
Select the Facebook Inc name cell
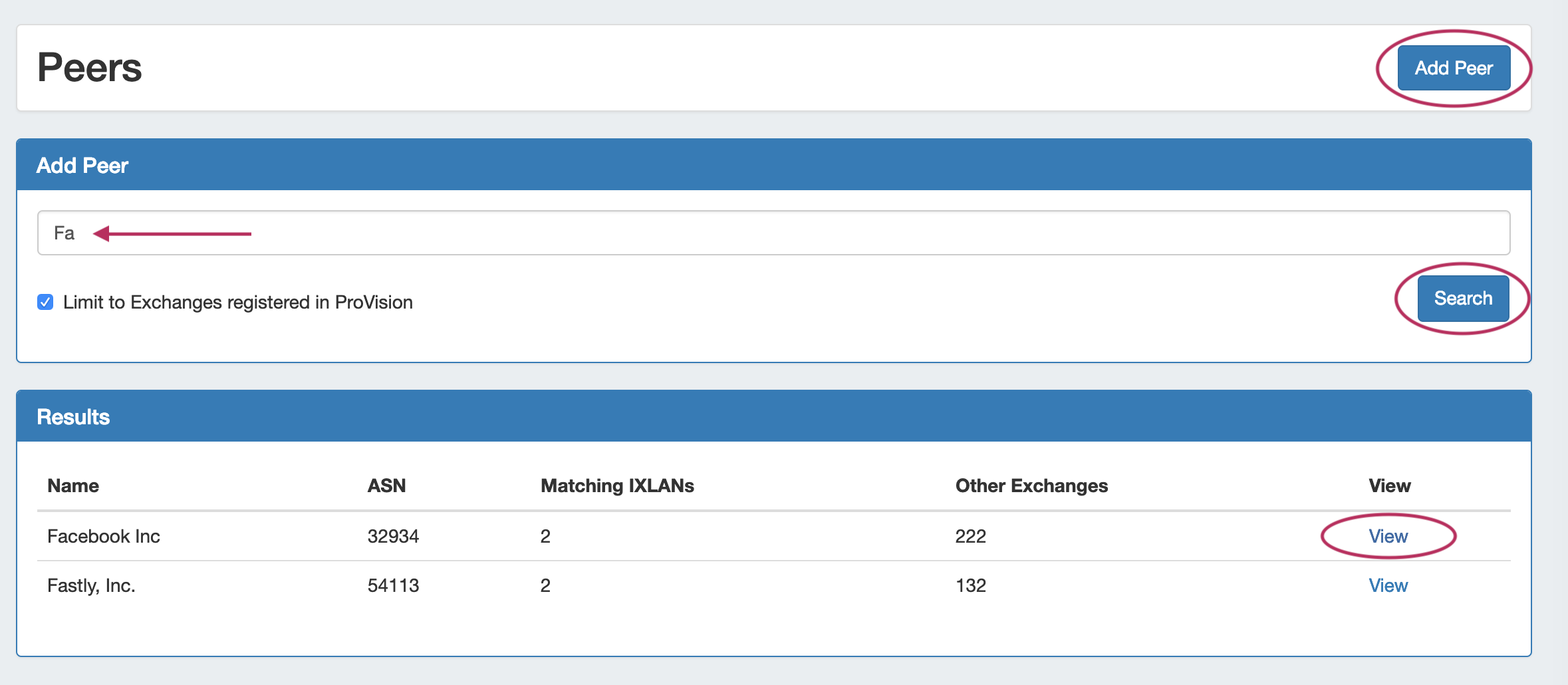coord(104,536)
